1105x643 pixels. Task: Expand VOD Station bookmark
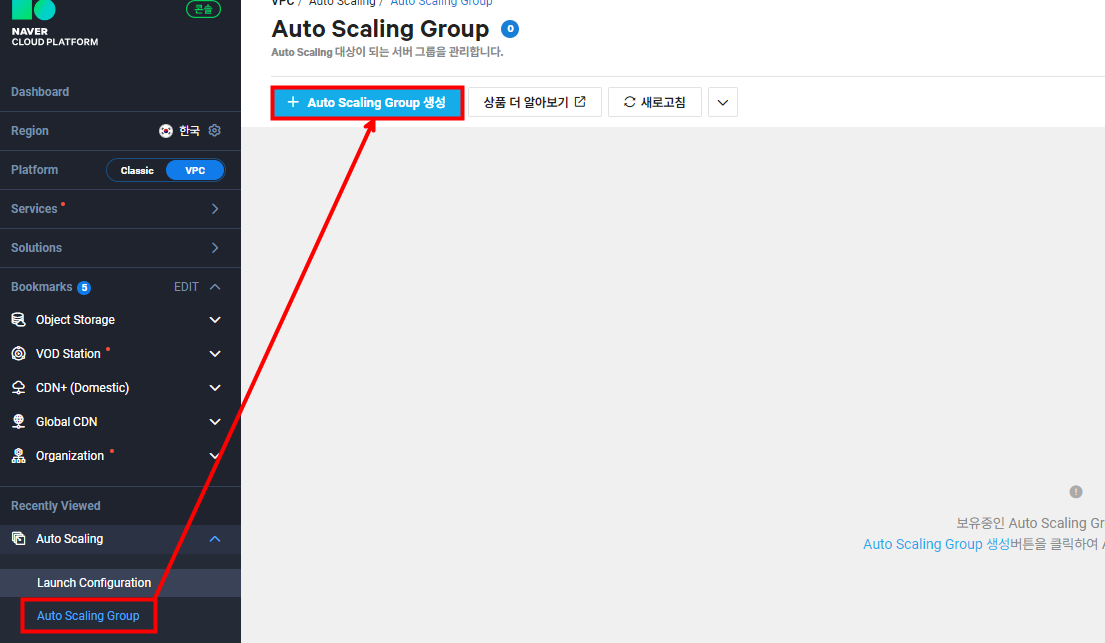(215, 353)
